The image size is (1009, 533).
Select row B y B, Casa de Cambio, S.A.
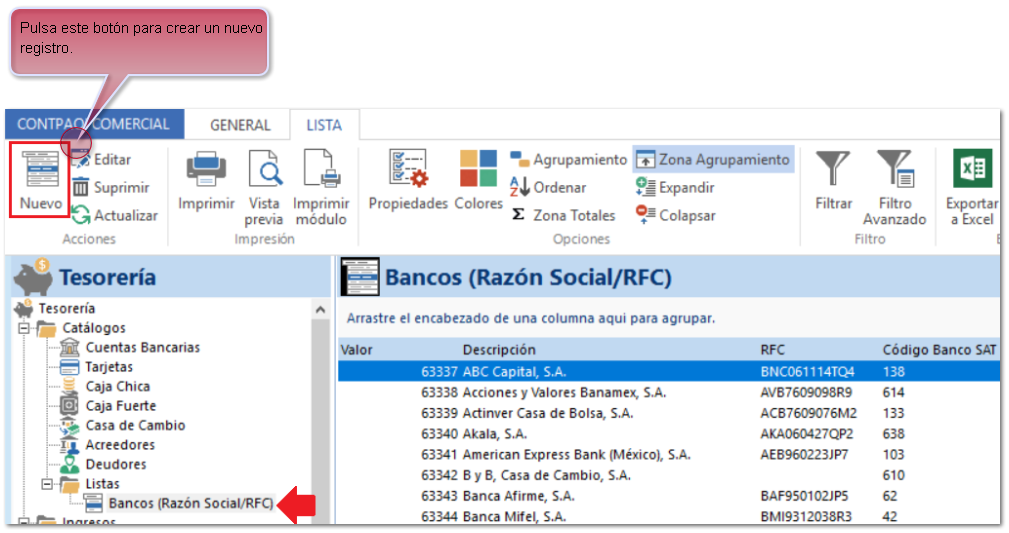[669, 475]
